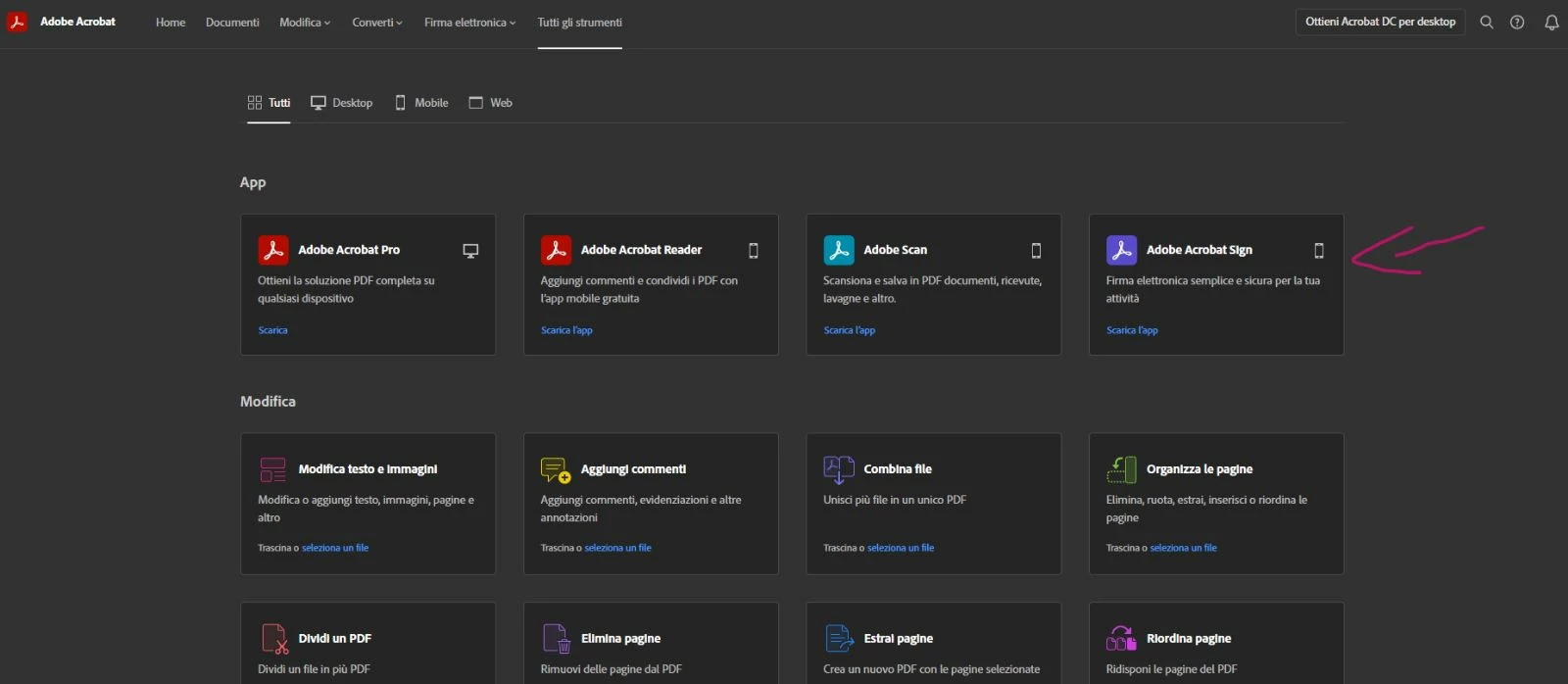Click the Organizza le pagine icon
The height and width of the screenshot is (684, 1568).
(1121, 470)
